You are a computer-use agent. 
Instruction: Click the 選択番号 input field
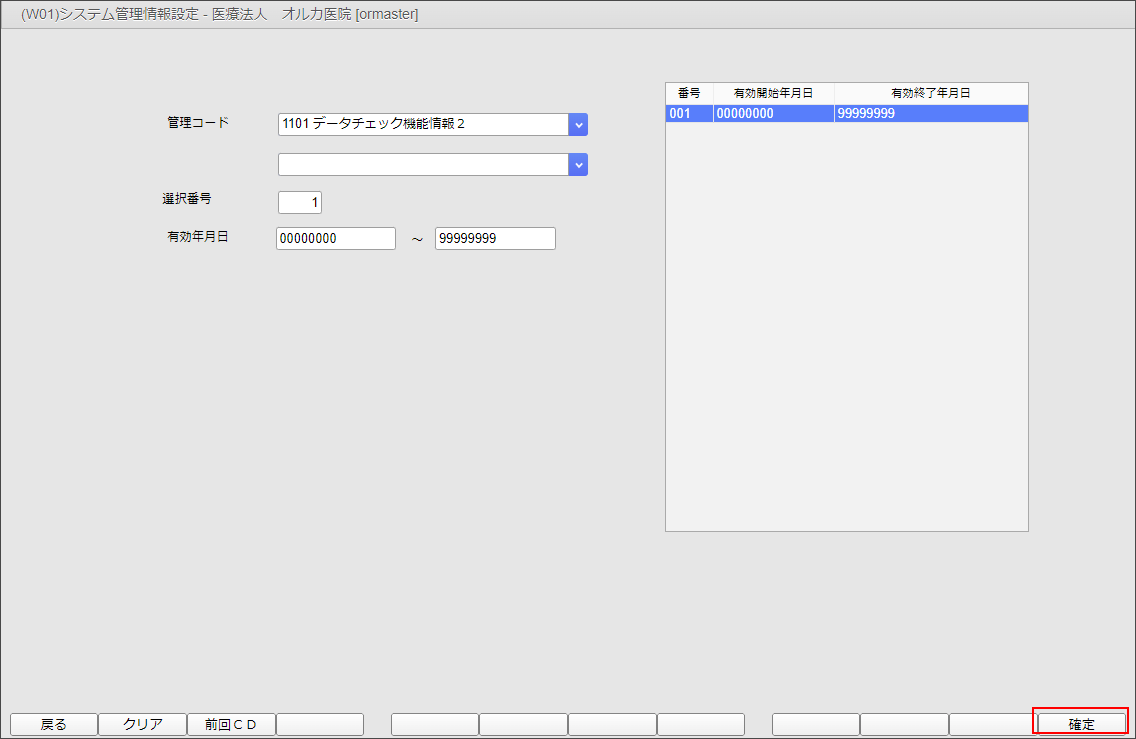pos(300,202)
